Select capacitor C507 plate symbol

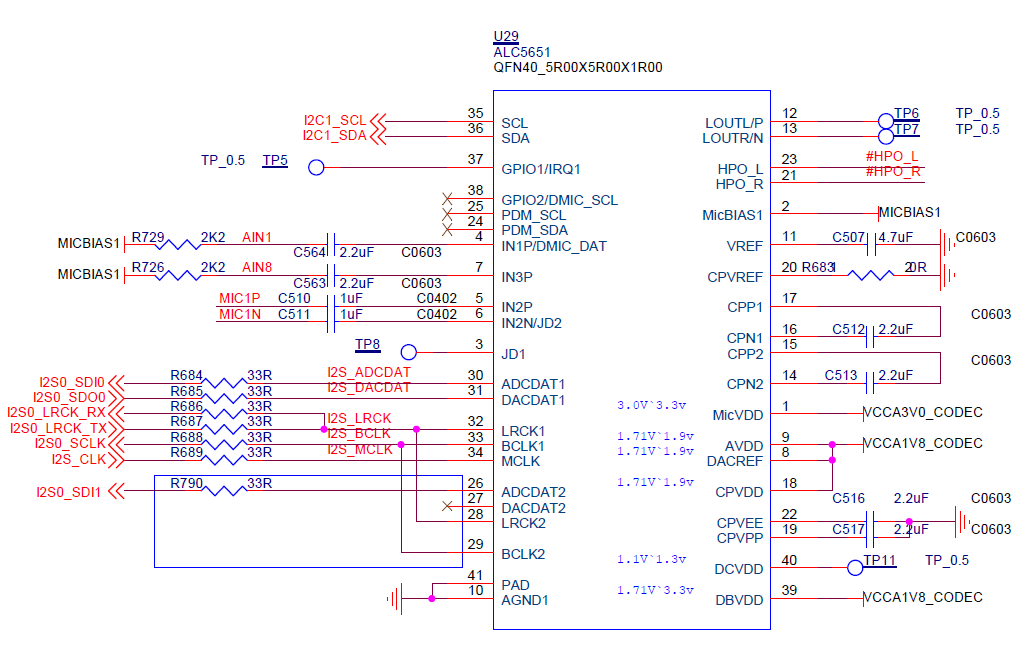[x=871, y=244]
